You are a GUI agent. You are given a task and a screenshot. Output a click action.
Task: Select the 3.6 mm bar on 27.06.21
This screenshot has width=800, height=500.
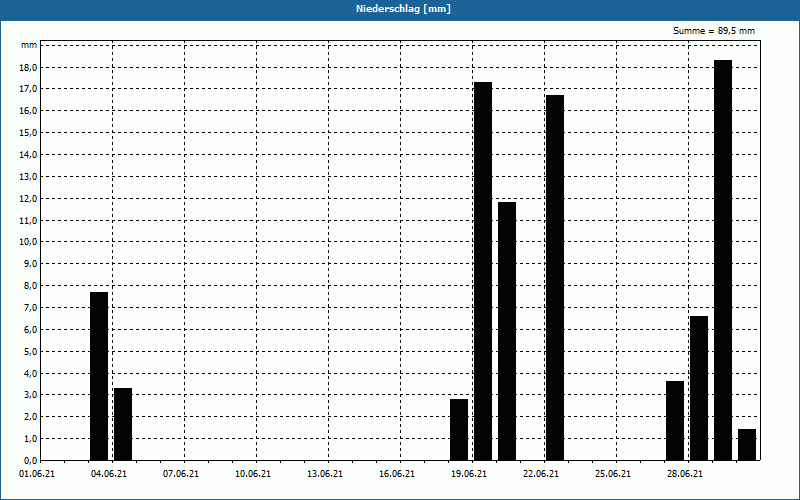coord(675,421)
